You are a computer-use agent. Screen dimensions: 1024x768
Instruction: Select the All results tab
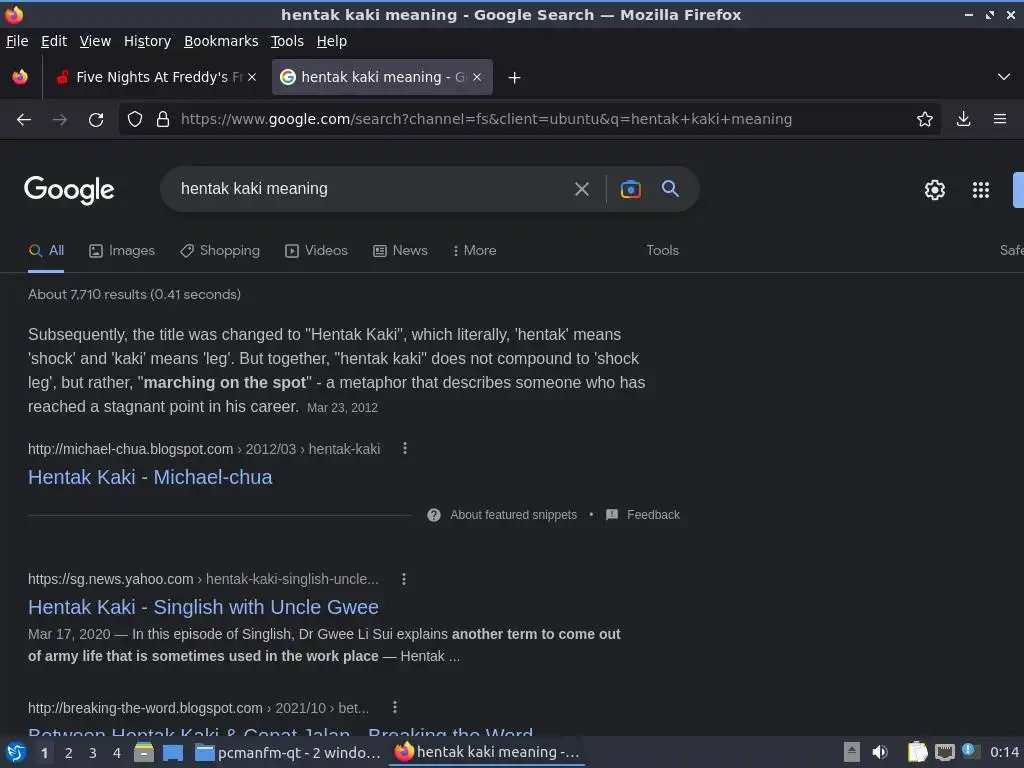[x=46, y=251]
